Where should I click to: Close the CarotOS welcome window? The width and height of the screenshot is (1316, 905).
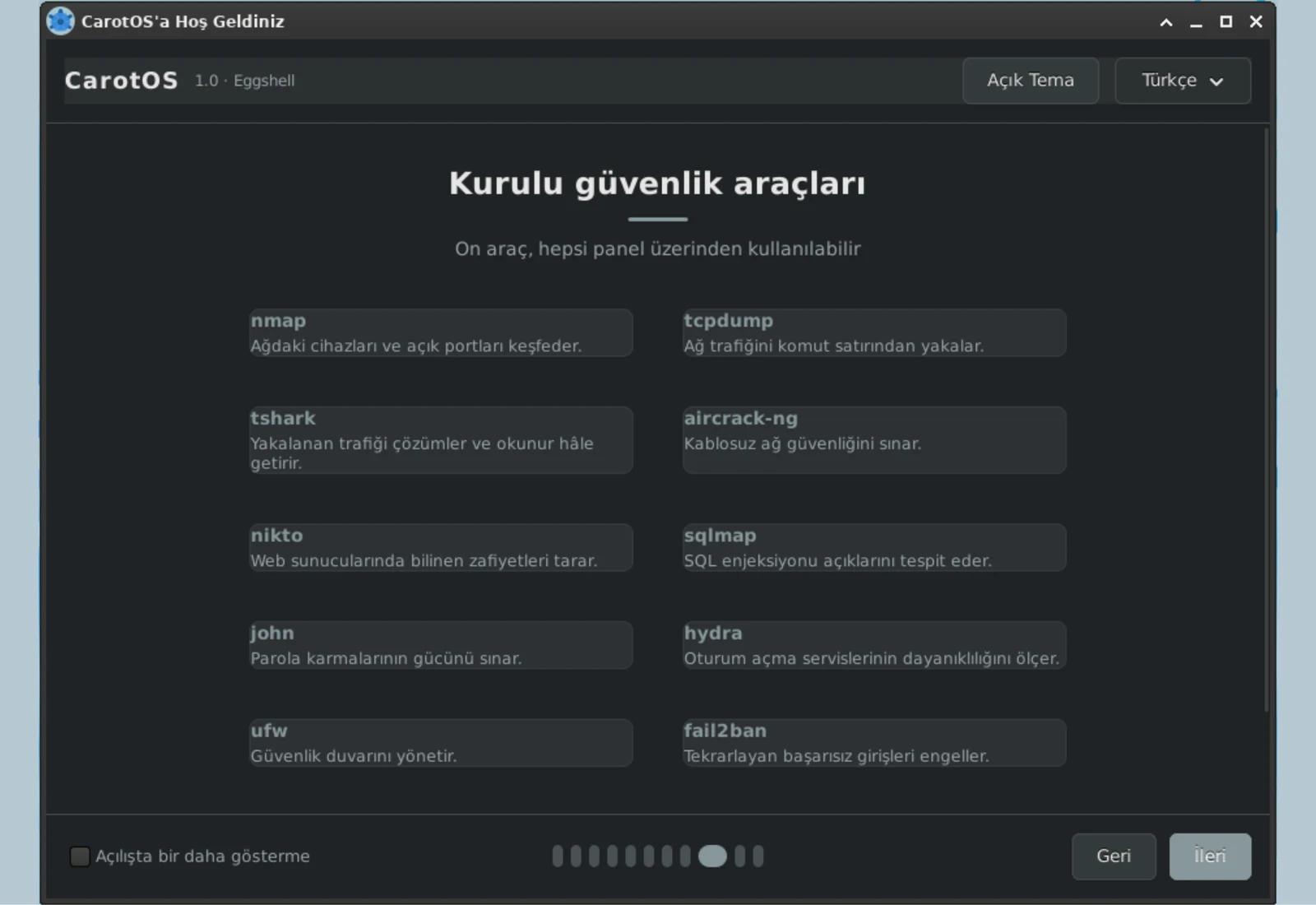1256,22
